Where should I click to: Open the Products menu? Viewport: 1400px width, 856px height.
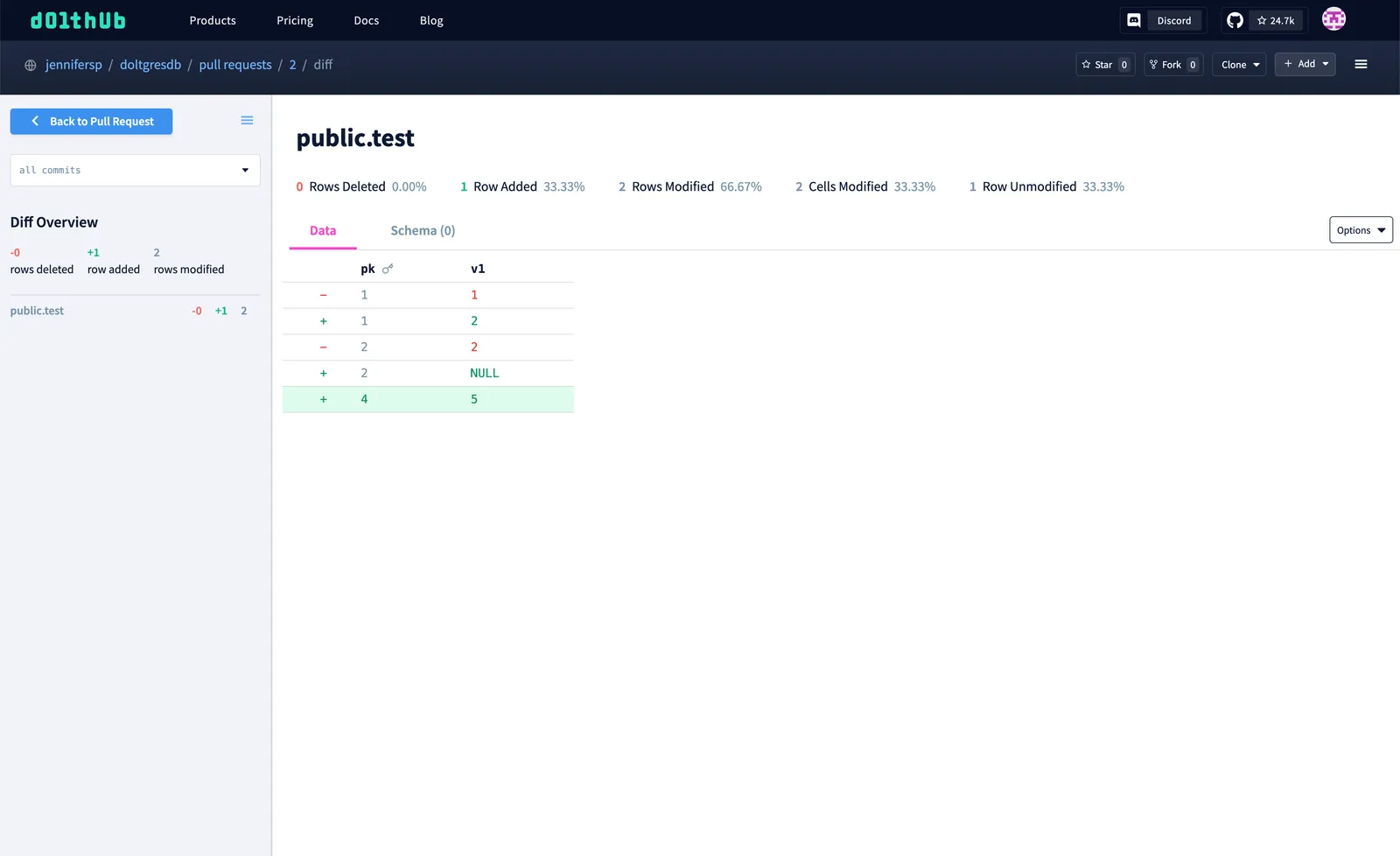tap(213, 20)
